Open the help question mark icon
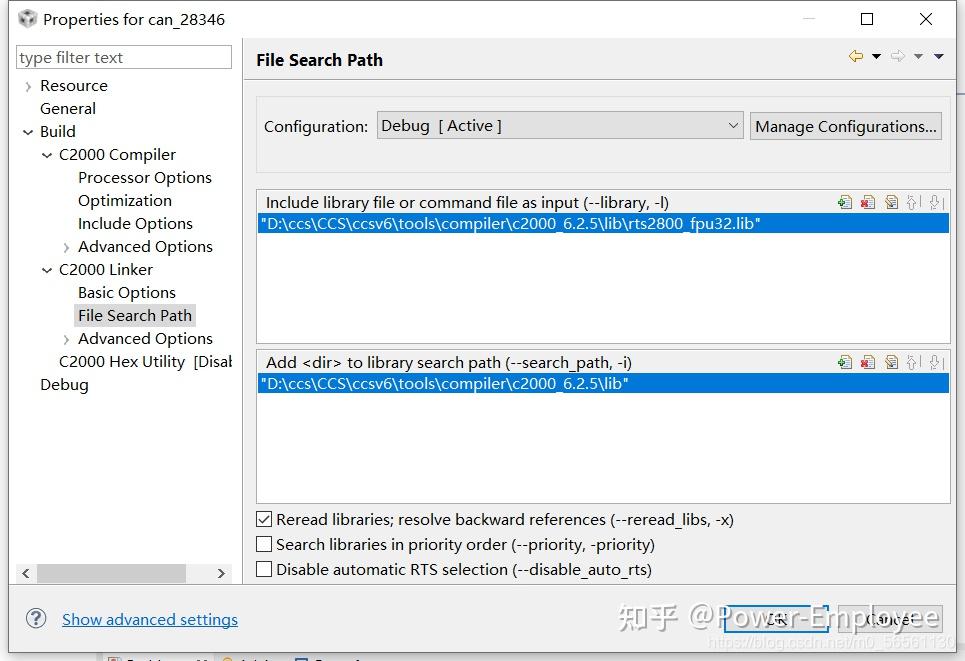Viewport: 965px width, 661px height. [36, 619]
